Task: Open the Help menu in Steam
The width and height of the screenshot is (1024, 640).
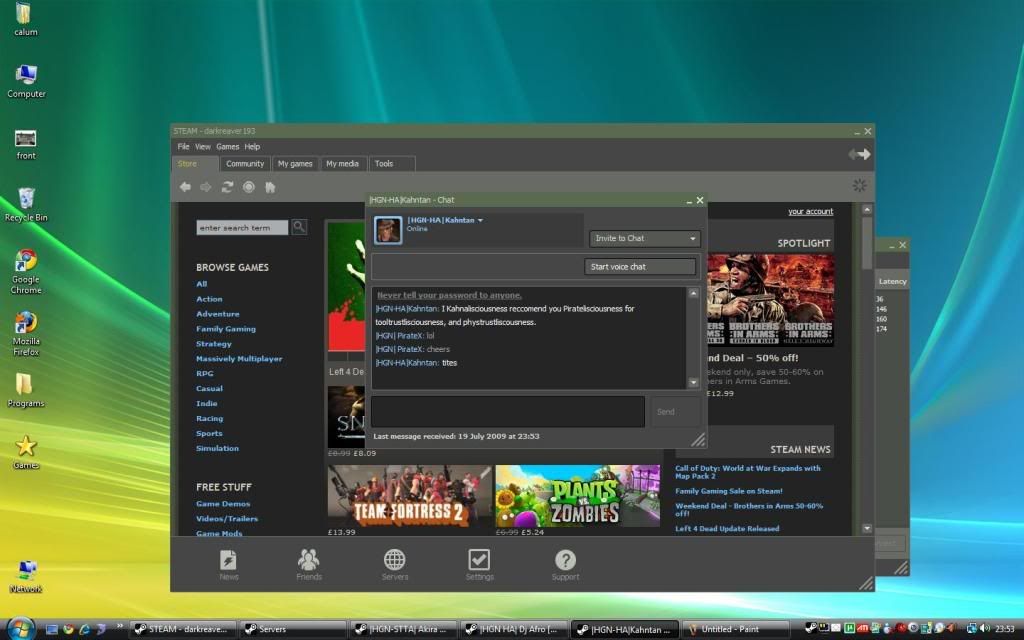Action: 252,147
